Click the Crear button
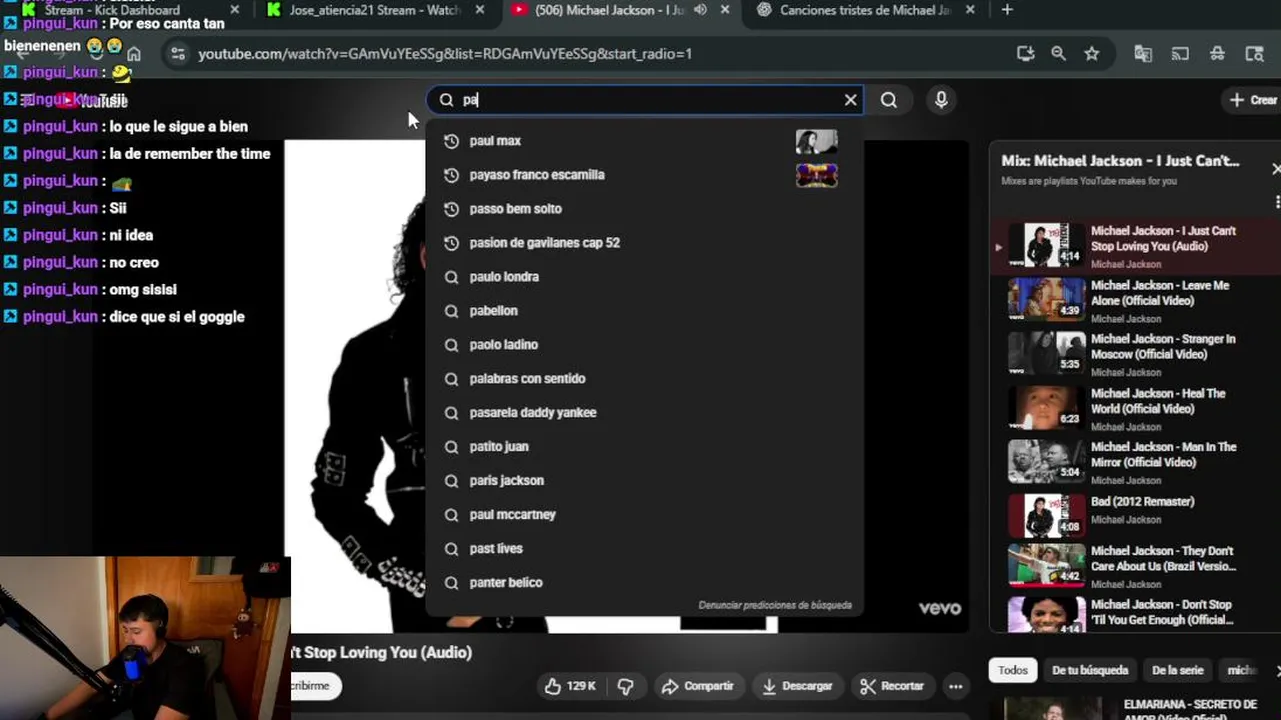 click(1254, 100)
